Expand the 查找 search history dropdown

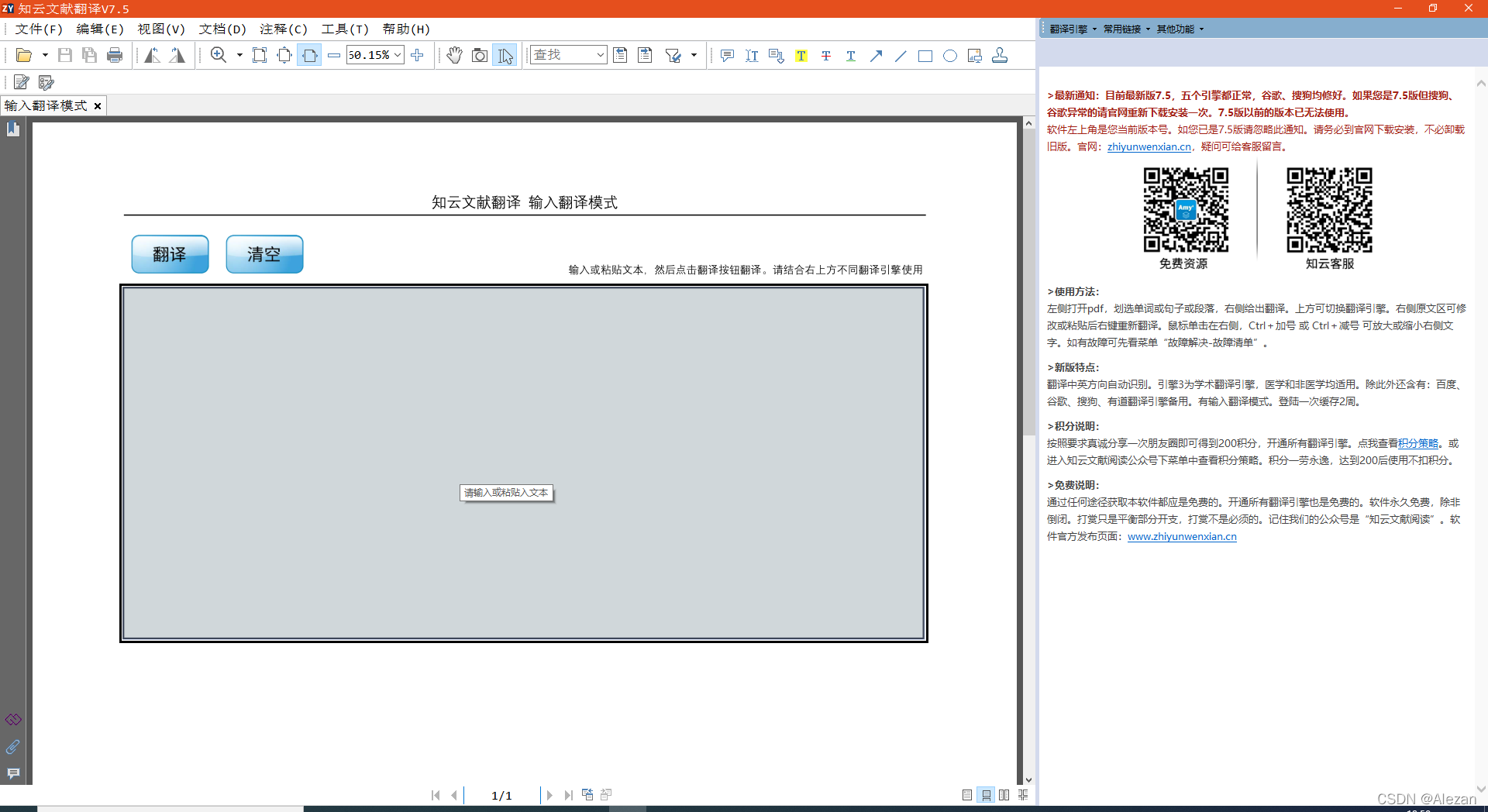pyautogui.click(x=601, y=55)
